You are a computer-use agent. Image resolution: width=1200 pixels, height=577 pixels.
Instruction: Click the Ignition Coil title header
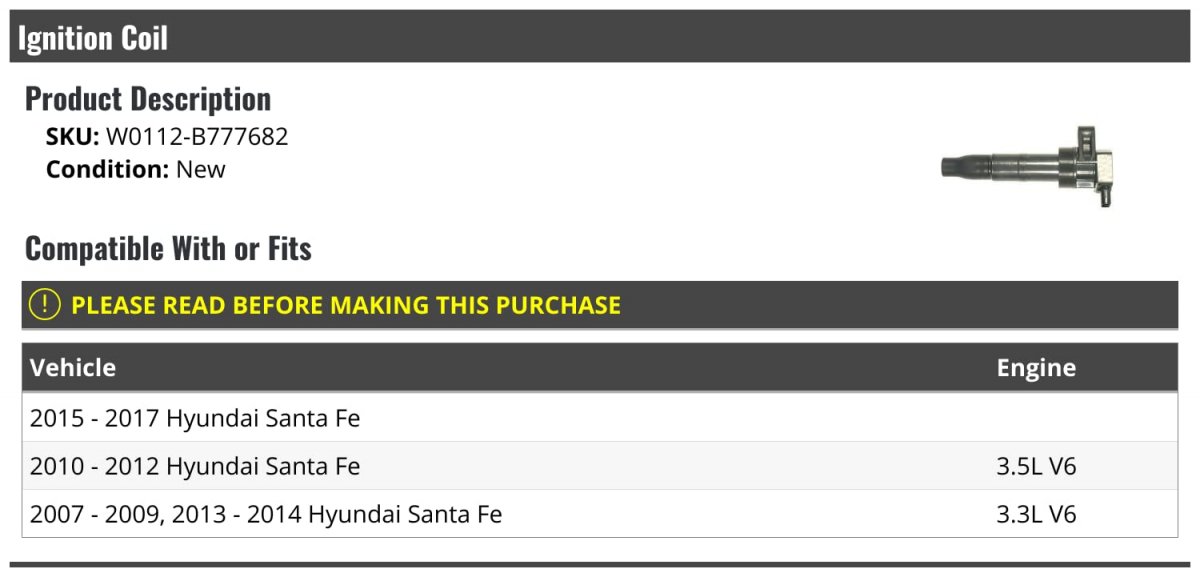coord(93,38)
